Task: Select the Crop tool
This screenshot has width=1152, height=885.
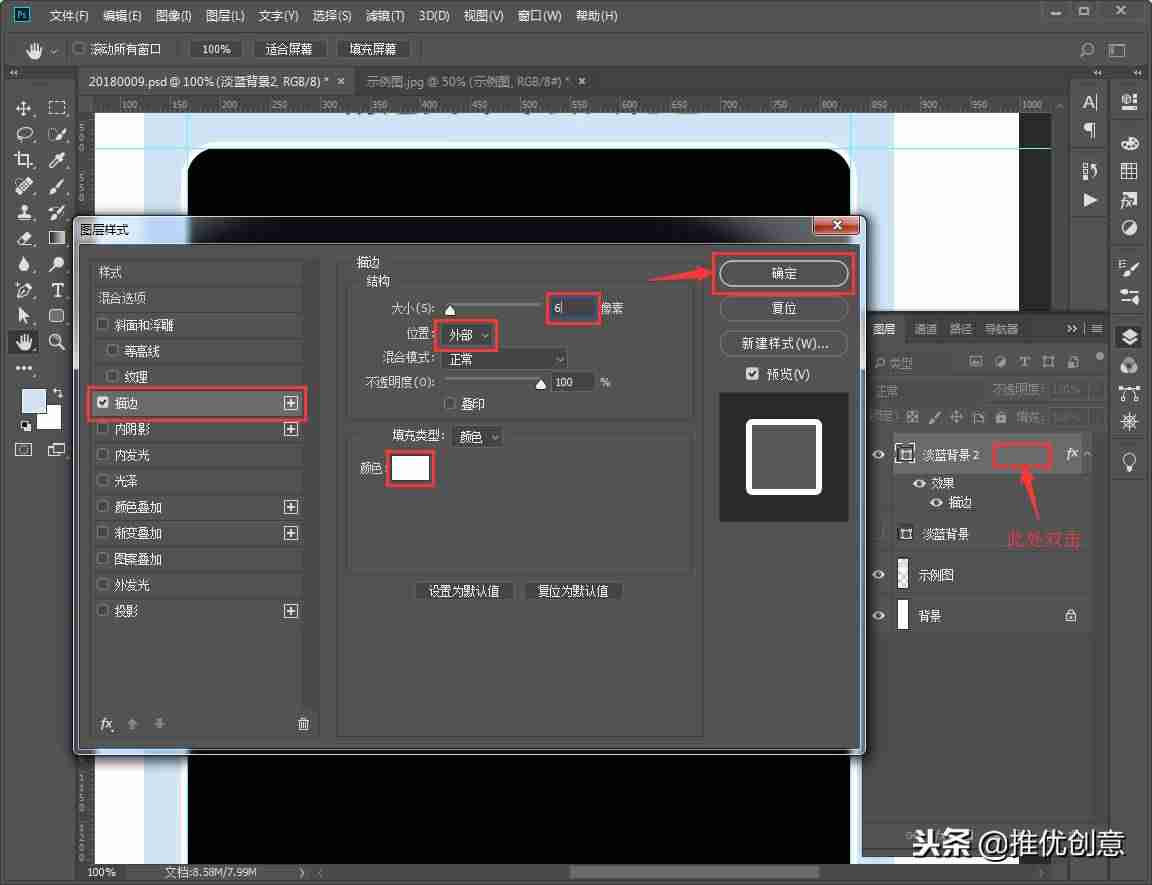Action: (24, 160)
